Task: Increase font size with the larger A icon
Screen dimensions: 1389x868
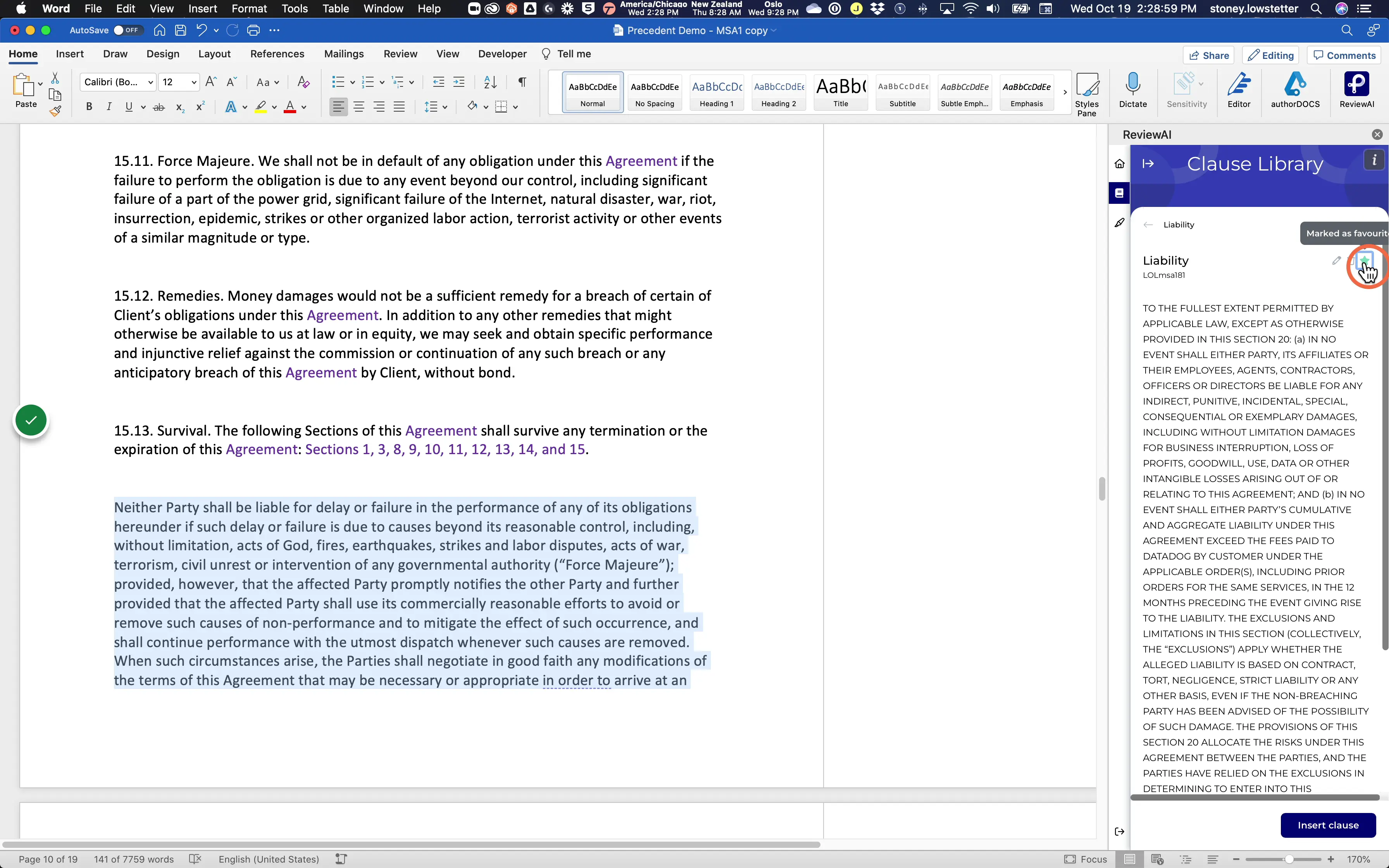Action: coord(211,82)
